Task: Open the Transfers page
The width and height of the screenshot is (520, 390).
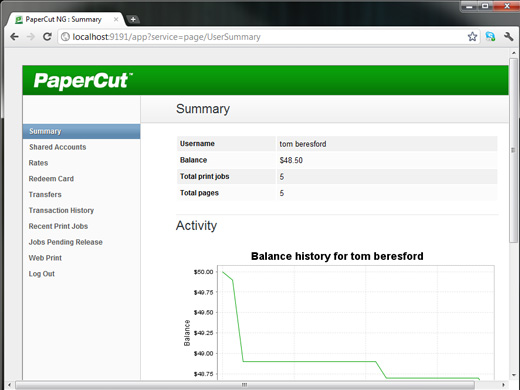Action: coord(45,195)
